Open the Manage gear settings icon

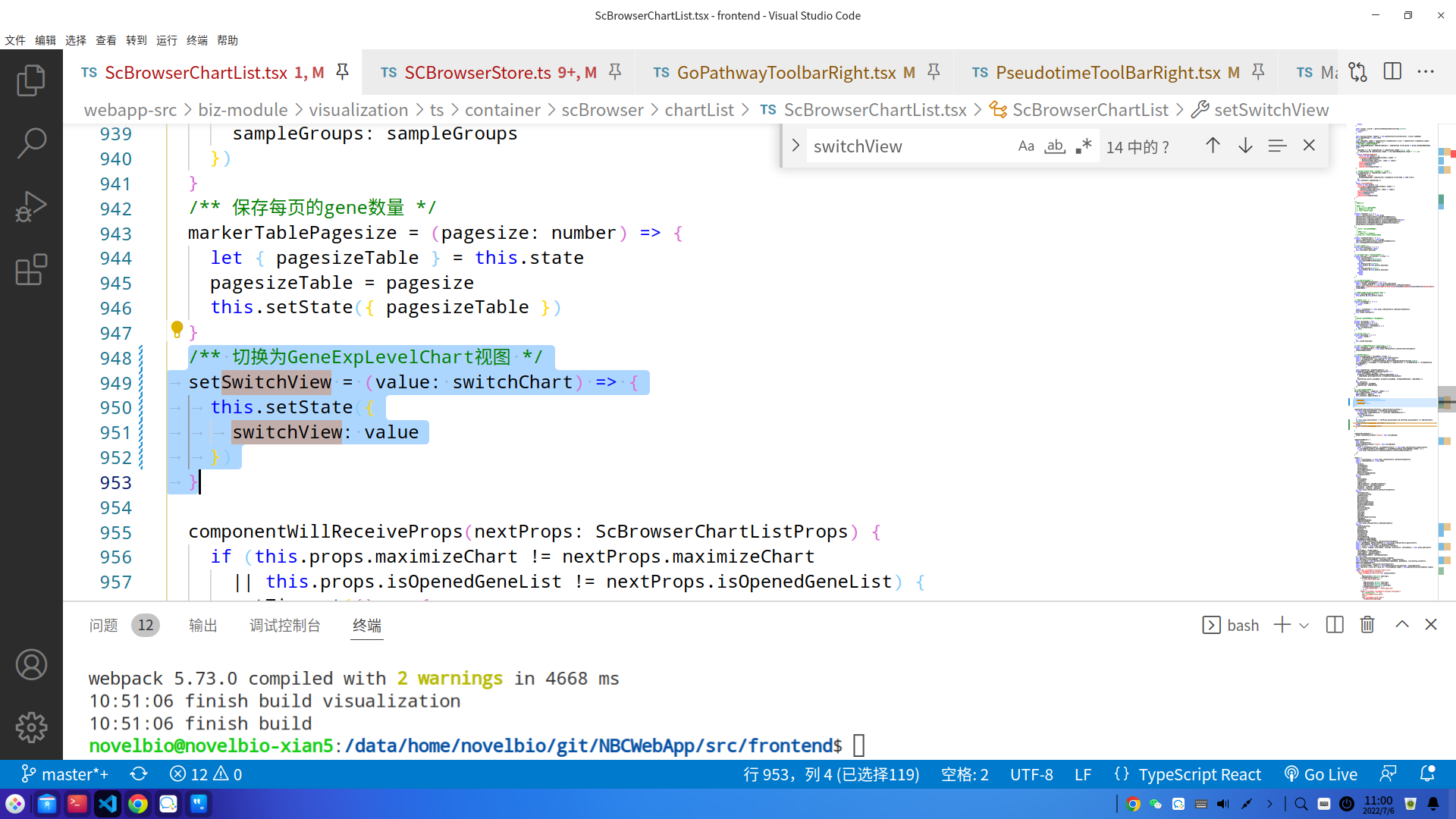31,727
